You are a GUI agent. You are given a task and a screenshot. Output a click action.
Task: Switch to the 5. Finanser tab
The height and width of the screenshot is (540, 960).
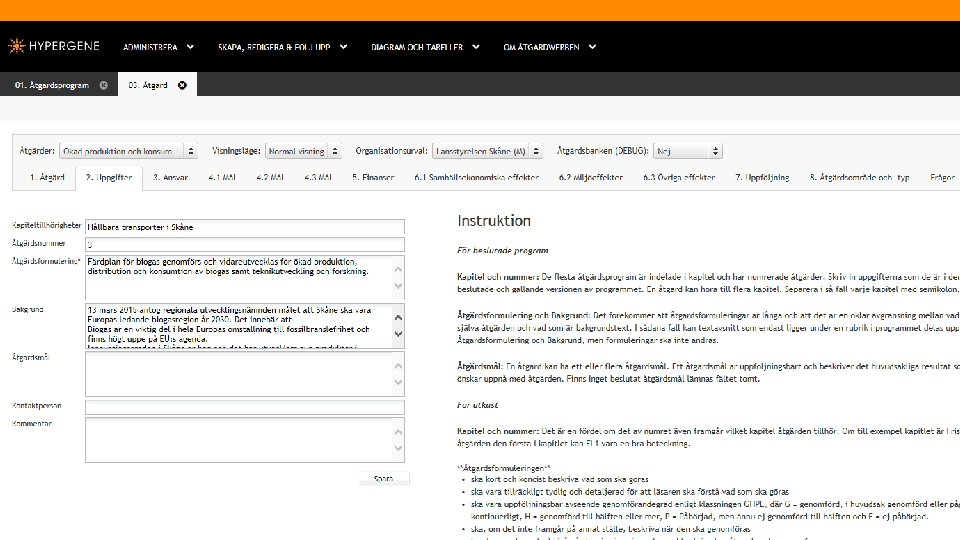[373, 178]
